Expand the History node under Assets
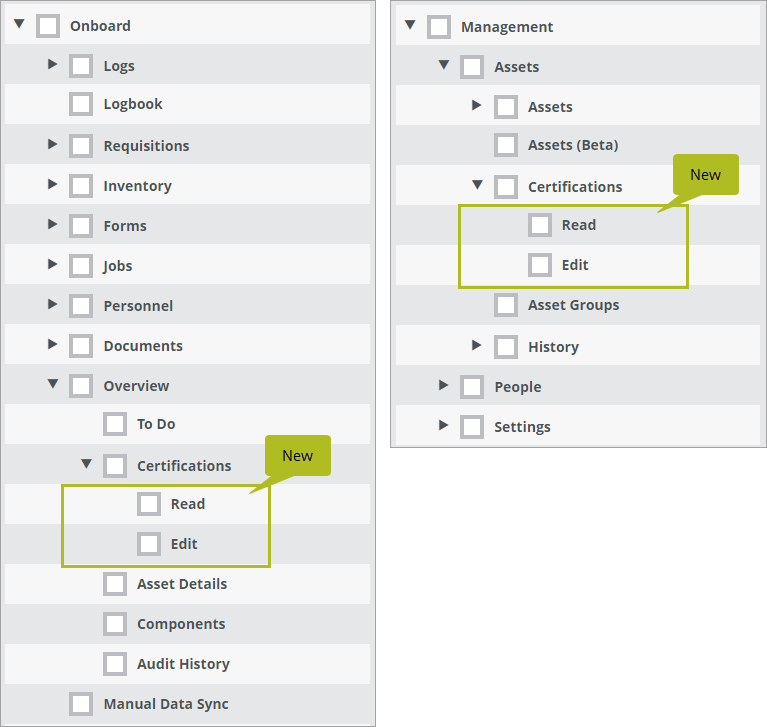Image resolution: width=767 pixels, height=727 pixels. (476, 345)
